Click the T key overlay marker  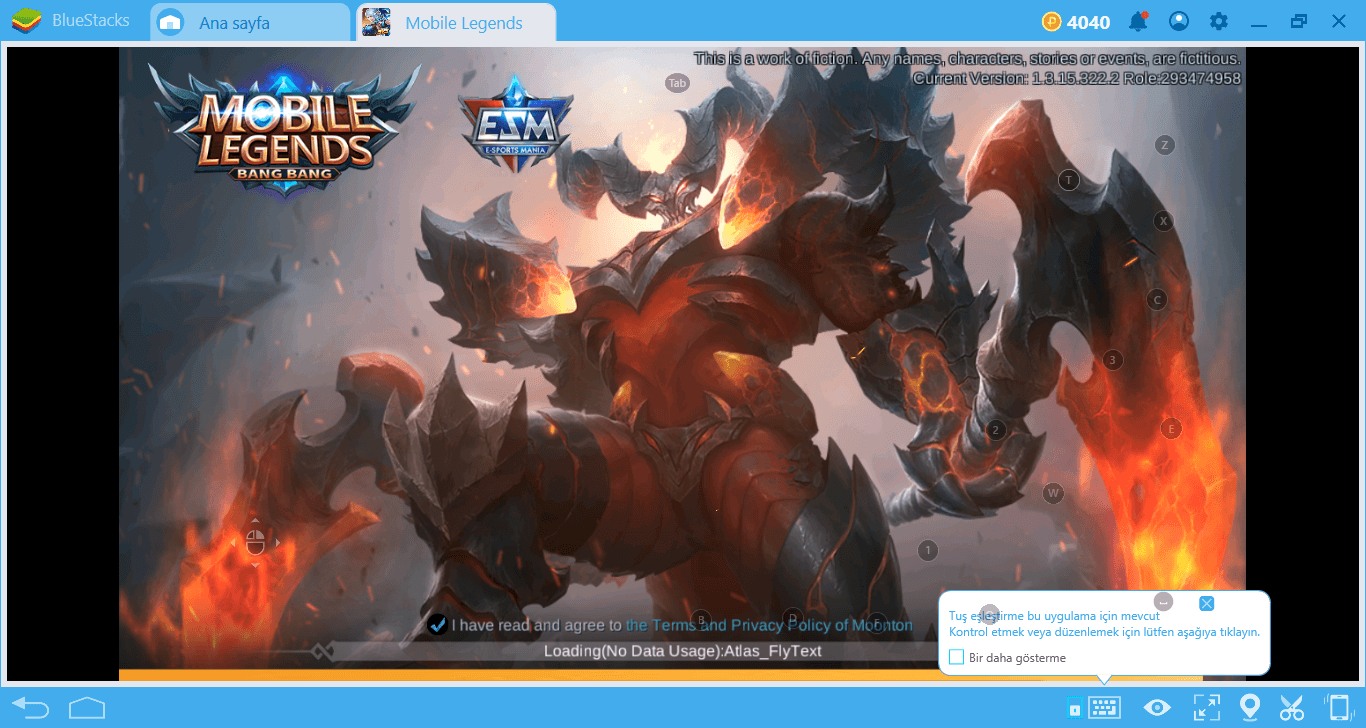1069,180
